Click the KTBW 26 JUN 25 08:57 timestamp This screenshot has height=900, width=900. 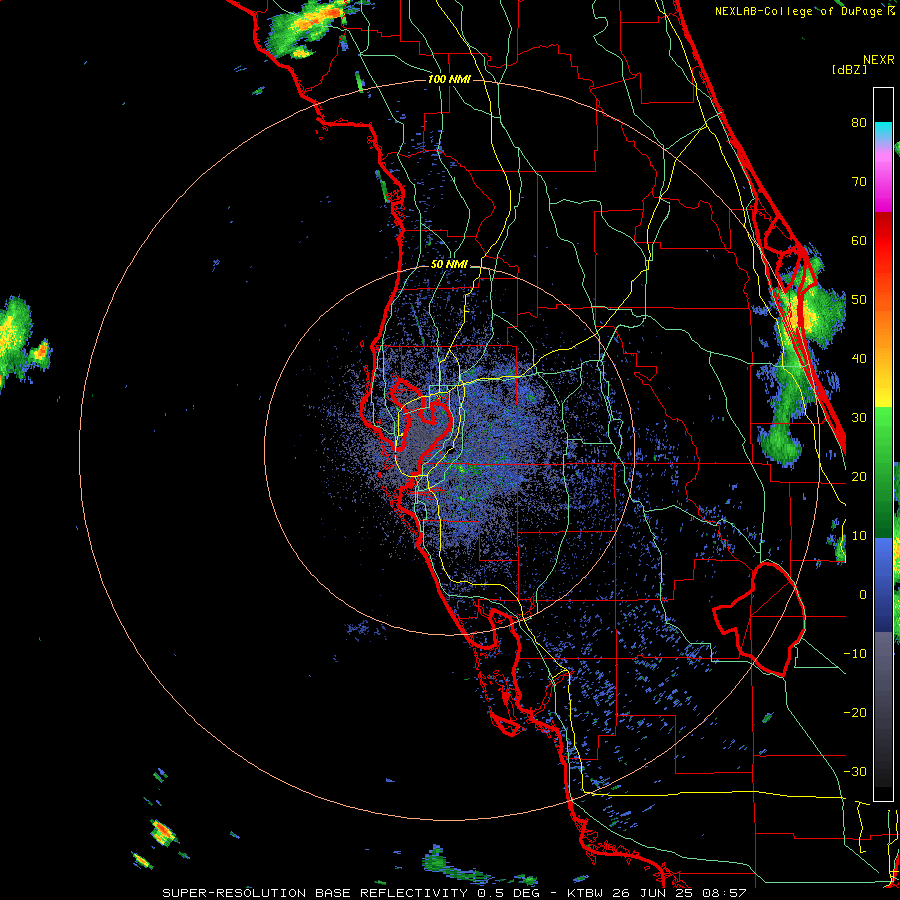tap(657, 893)
